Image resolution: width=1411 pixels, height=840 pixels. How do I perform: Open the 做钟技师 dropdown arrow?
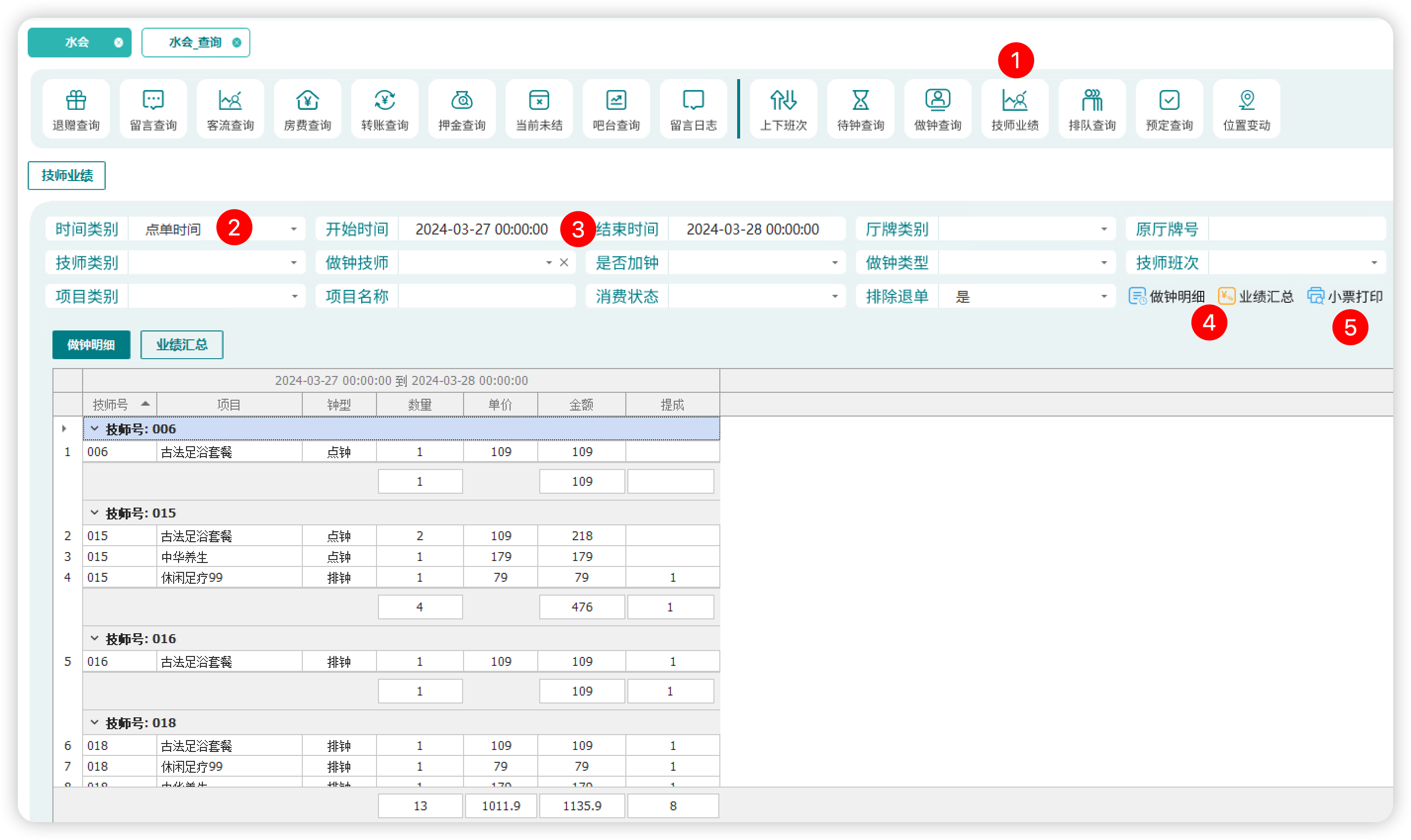pyautogui.click(x=549, y=263)
